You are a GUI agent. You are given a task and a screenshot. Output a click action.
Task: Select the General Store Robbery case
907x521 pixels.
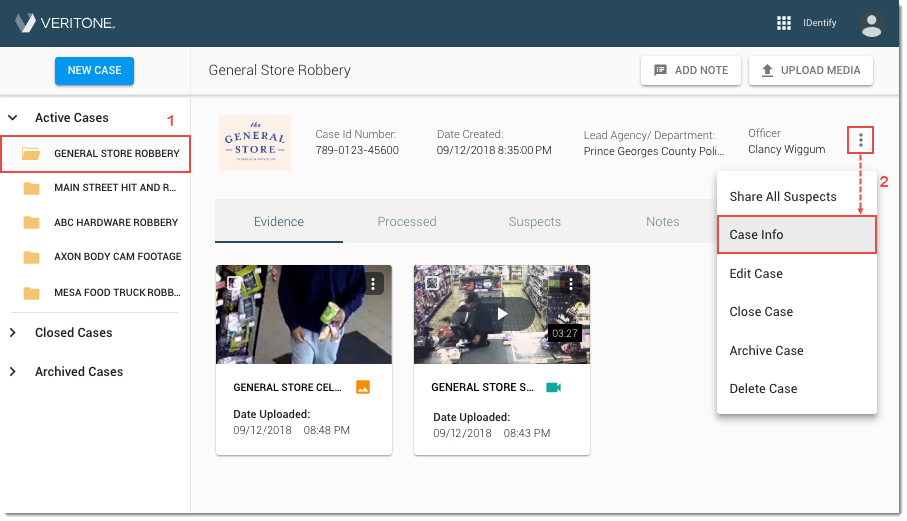[95, 153]
